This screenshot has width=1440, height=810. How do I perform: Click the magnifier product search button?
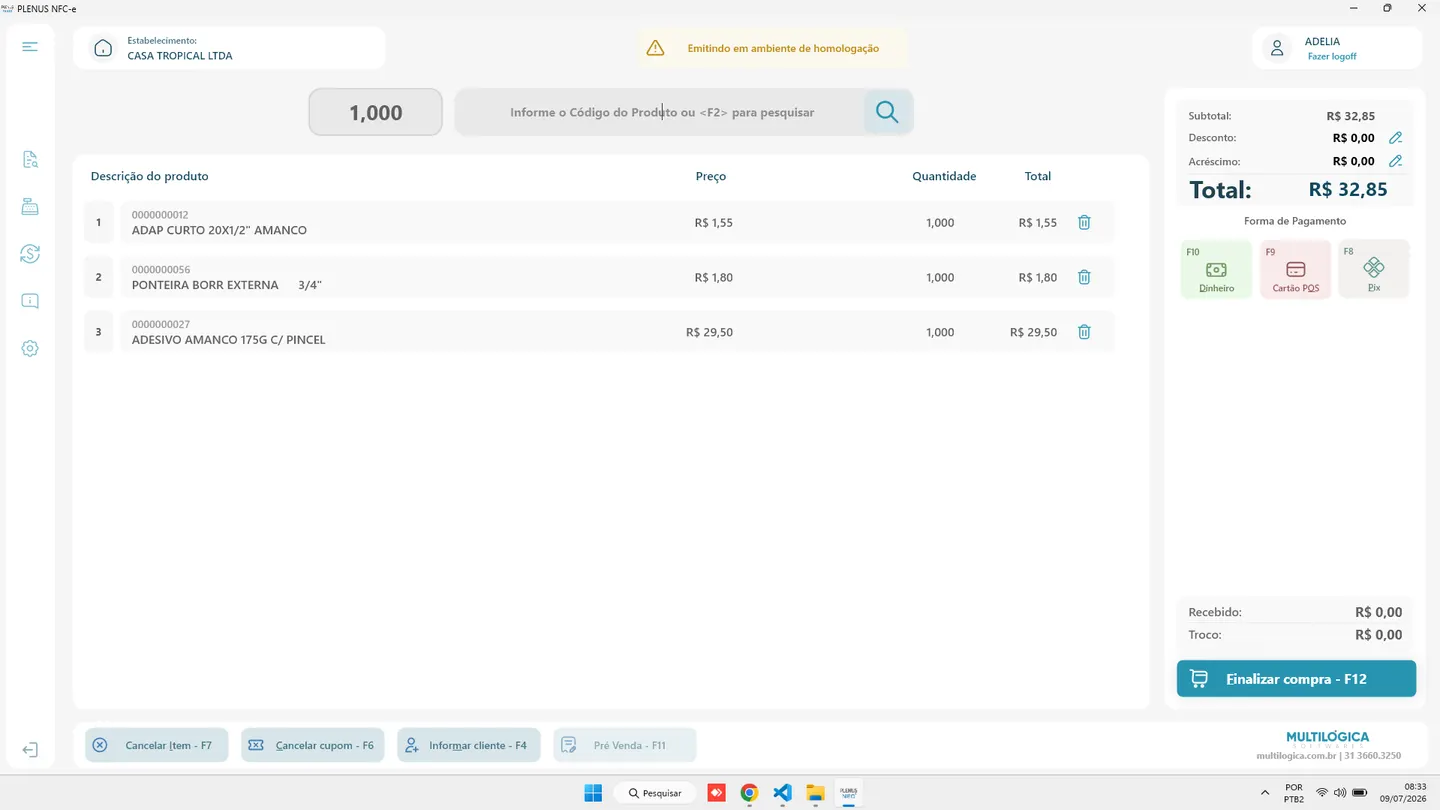(x=887, y=112)
